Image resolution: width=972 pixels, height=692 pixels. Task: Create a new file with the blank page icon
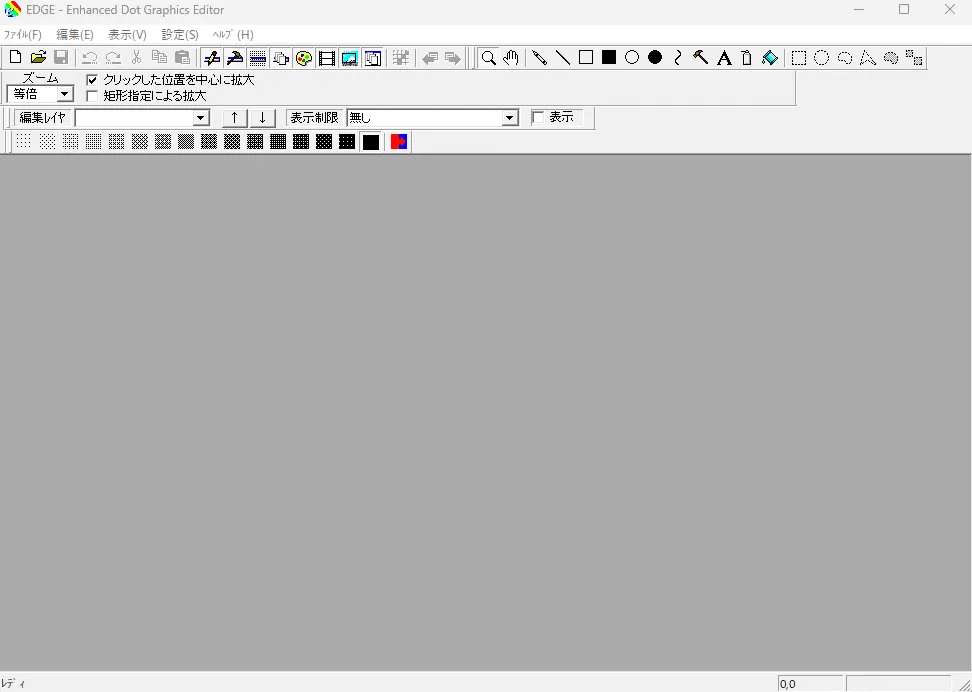15,58
